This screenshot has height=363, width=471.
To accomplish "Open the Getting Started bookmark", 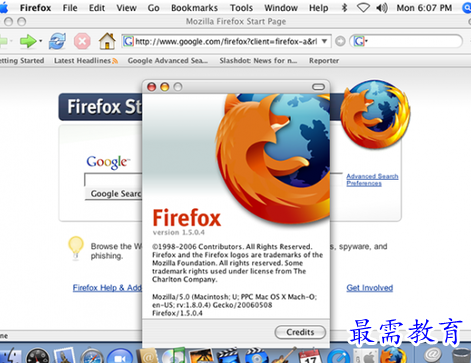I will click(22, 61).
